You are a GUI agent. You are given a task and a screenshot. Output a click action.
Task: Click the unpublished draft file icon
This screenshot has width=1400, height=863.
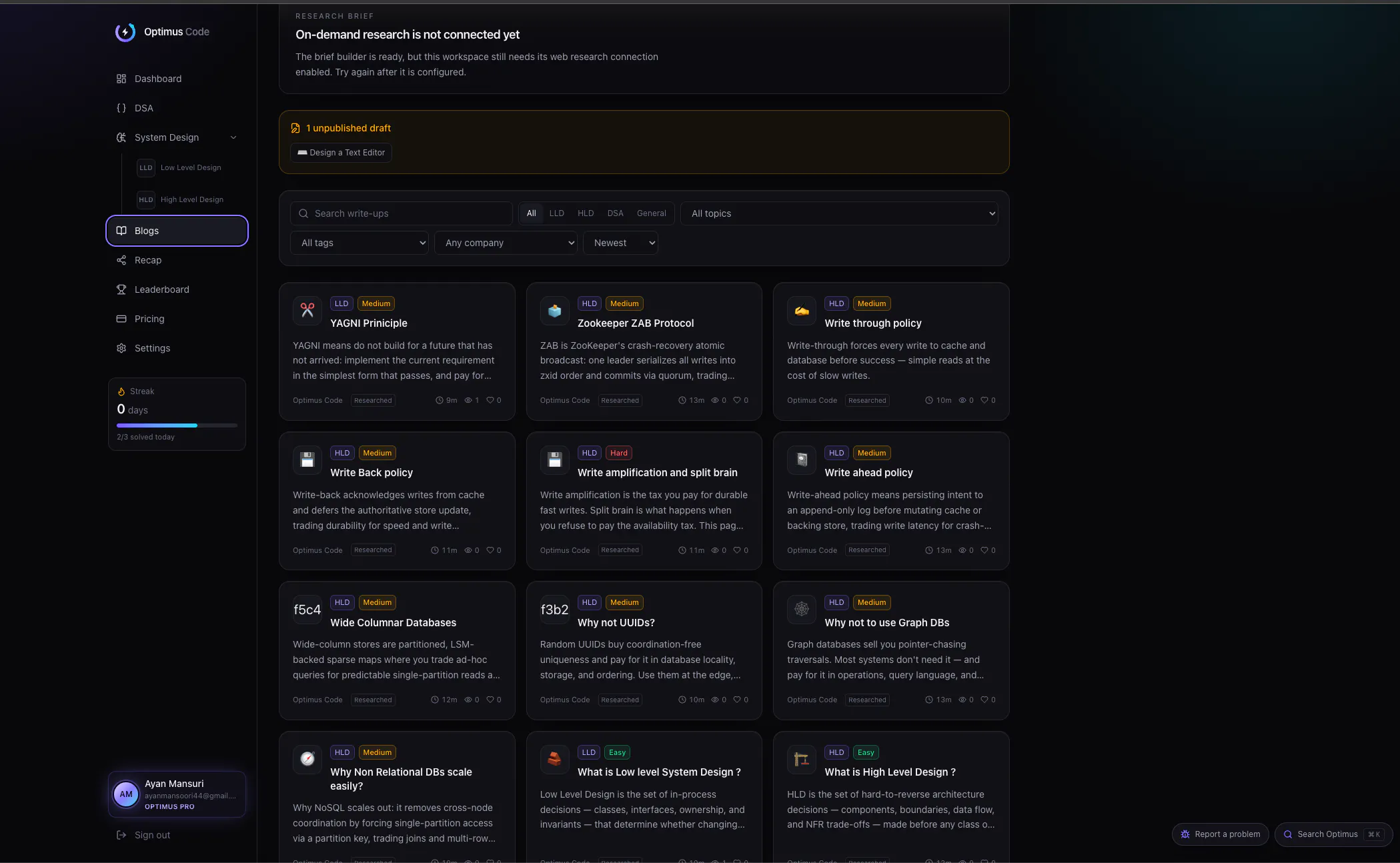[x=295, y=128]
